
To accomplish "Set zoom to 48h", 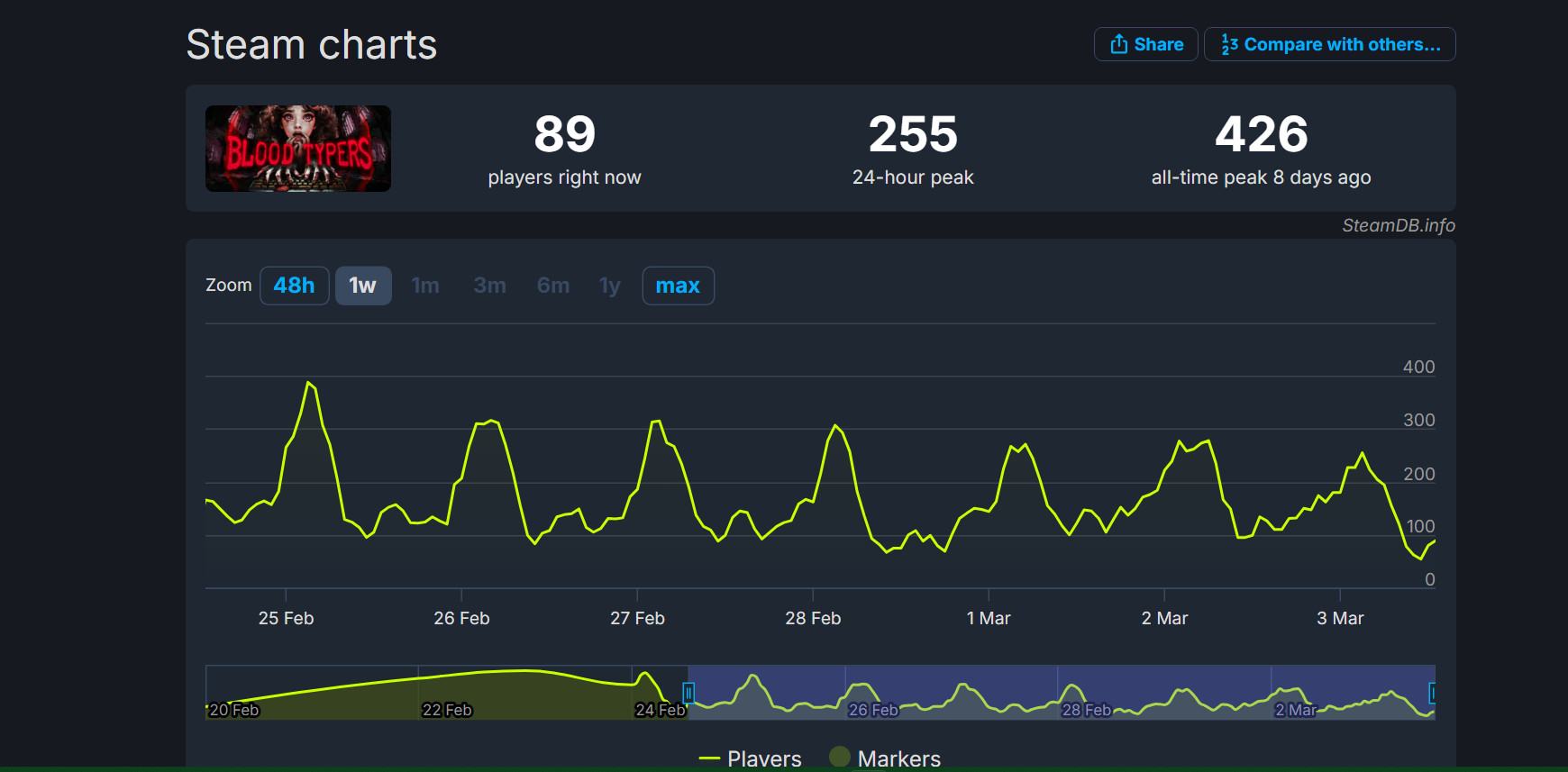I will [294, 286].
